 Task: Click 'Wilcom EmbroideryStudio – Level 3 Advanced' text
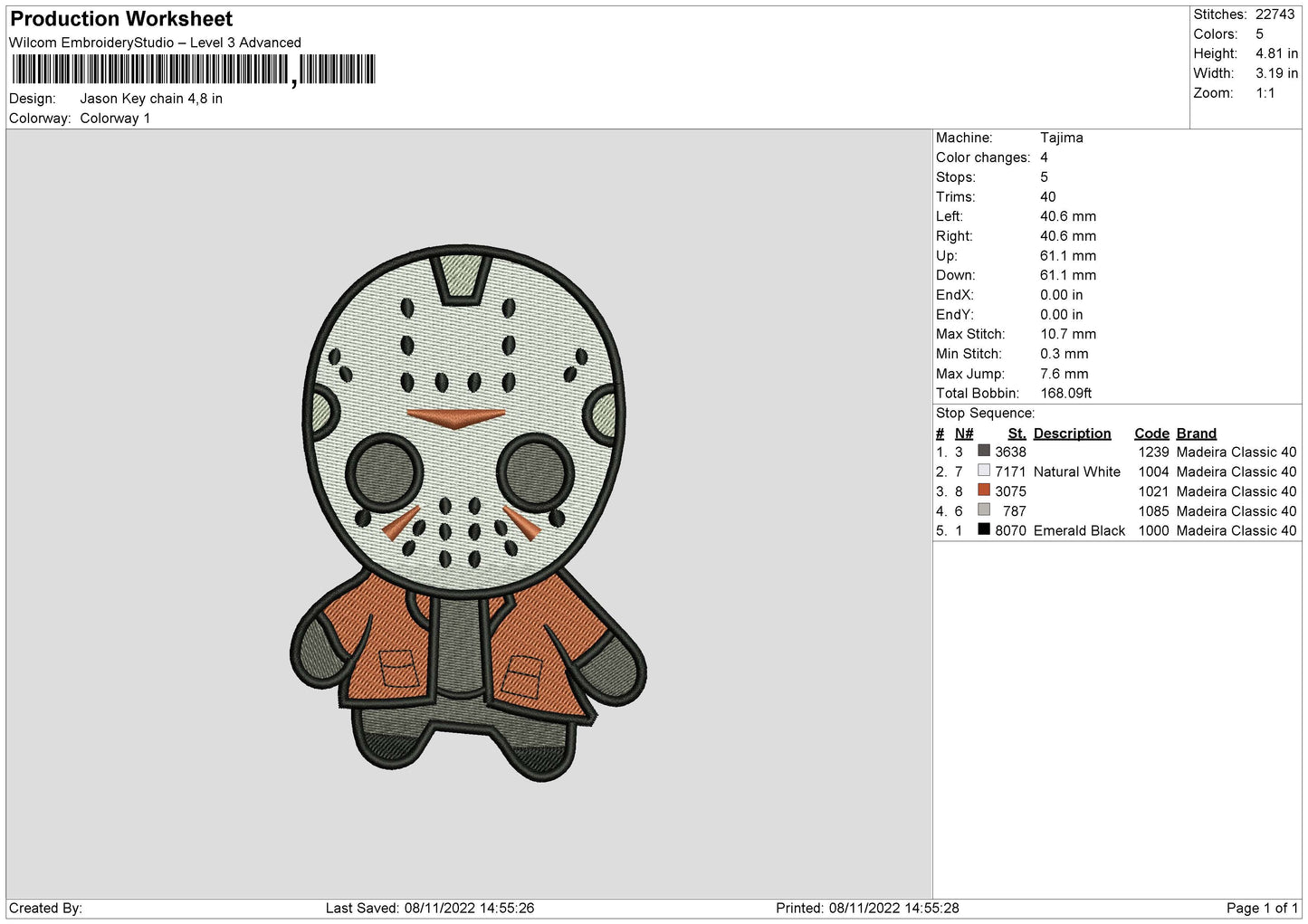pos(155,43)
